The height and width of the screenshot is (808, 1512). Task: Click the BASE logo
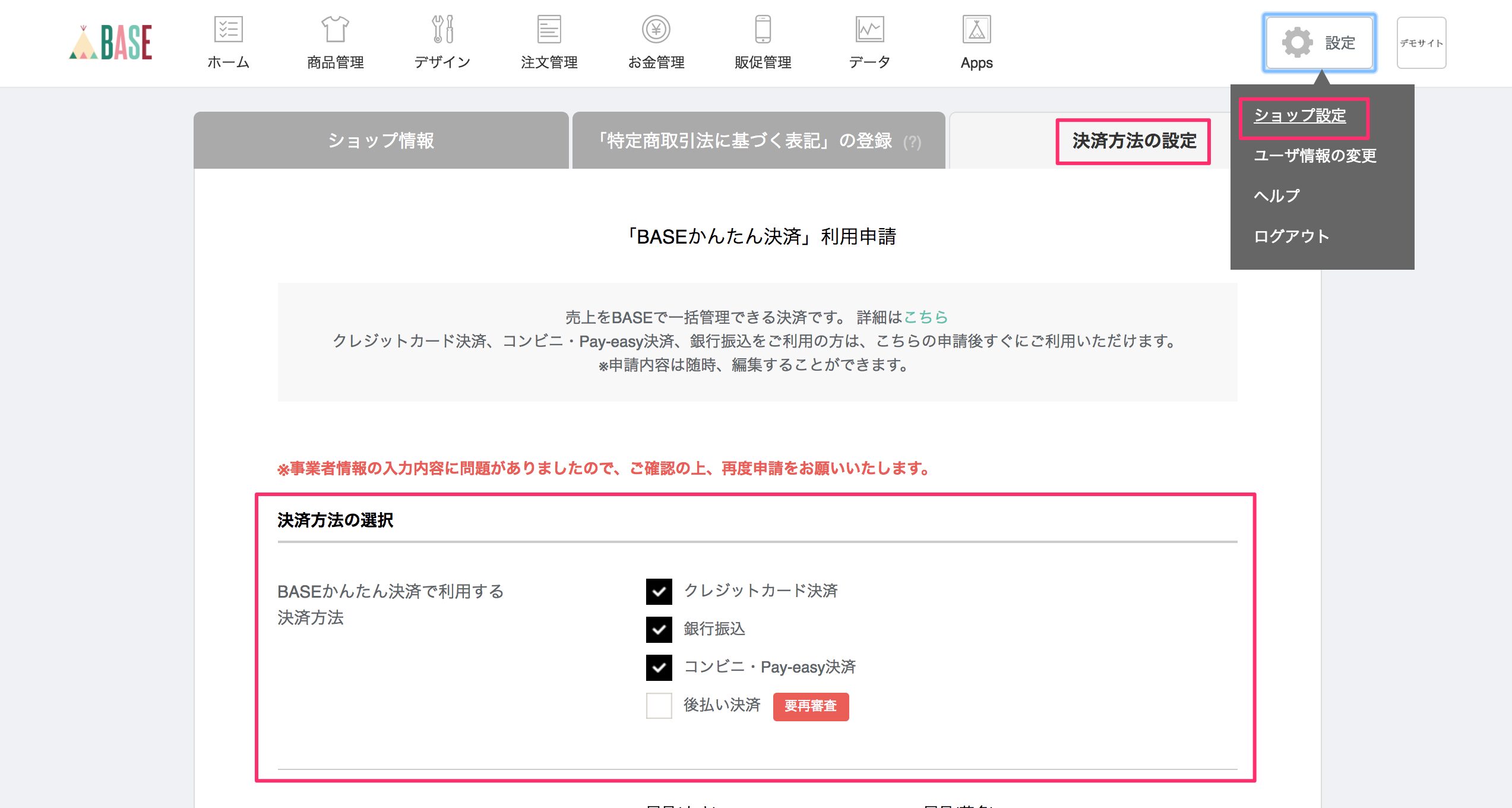(x=111, y=43)
